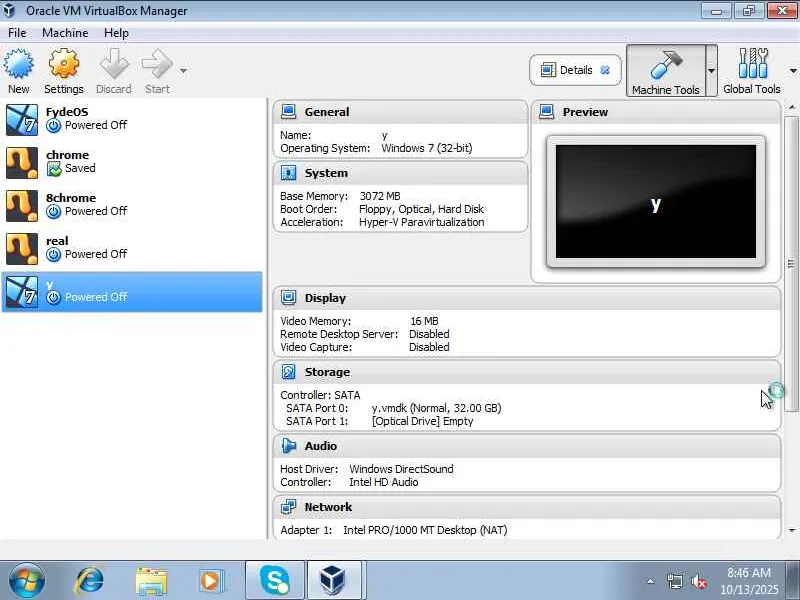This screenshot has width=800, height=600.
Task: Open the Help menu
Action: point(116,33)
